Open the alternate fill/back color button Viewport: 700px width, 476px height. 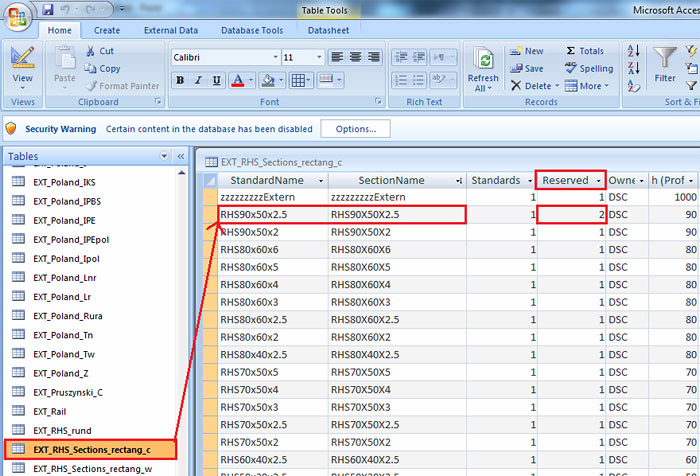point(330,80)
